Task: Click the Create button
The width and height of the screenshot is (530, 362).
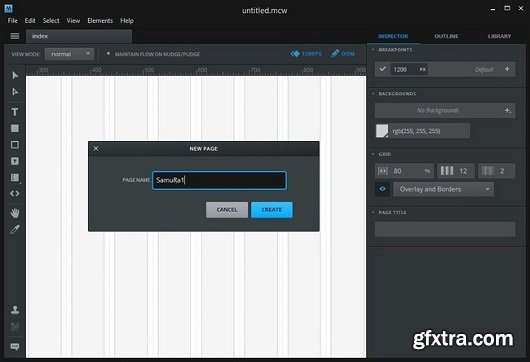Action: tap(272, 210)
